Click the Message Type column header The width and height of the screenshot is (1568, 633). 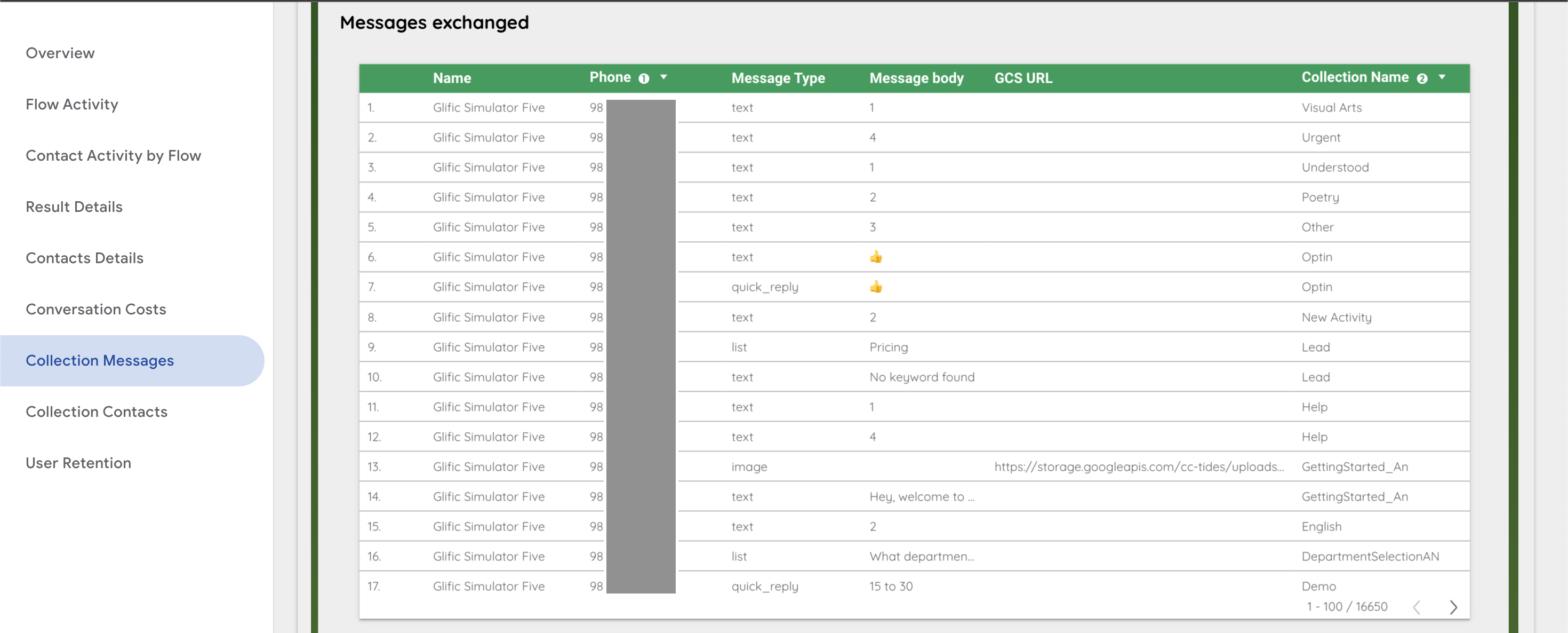click(x=778, y=78)
